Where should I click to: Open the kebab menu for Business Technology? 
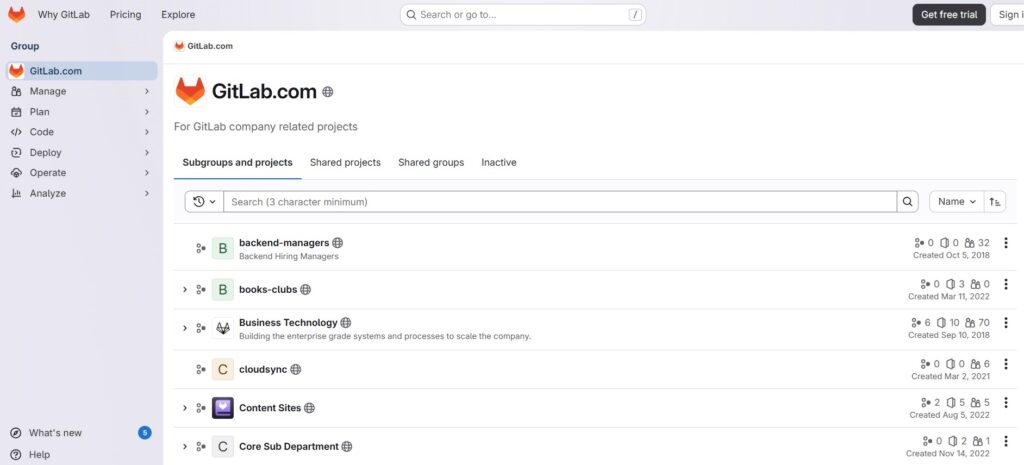click(1006, 328)
